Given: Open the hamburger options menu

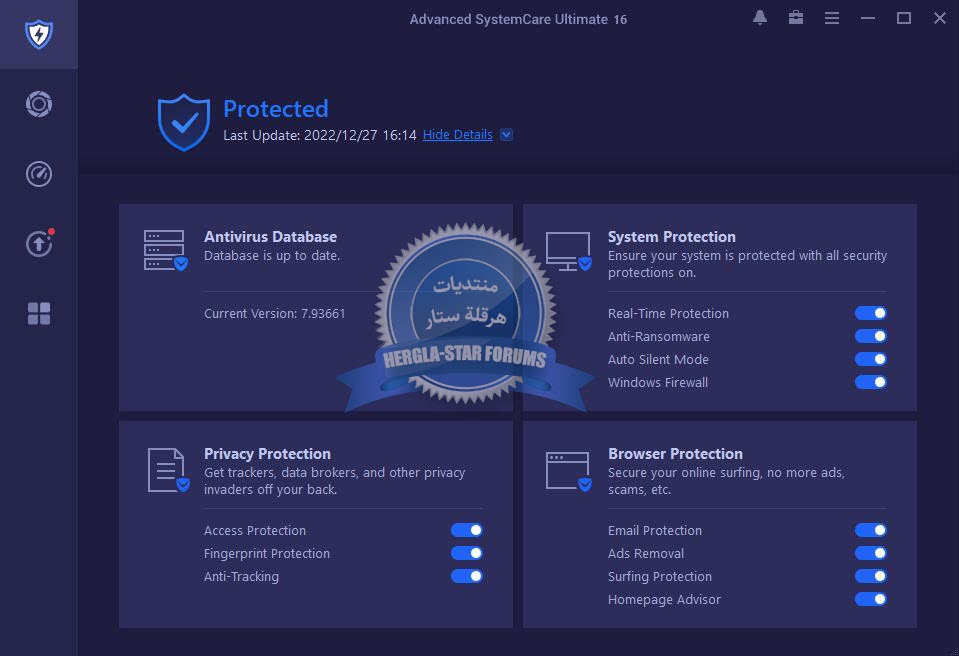Looking at the screenshot, I should (x=832, y=18).
